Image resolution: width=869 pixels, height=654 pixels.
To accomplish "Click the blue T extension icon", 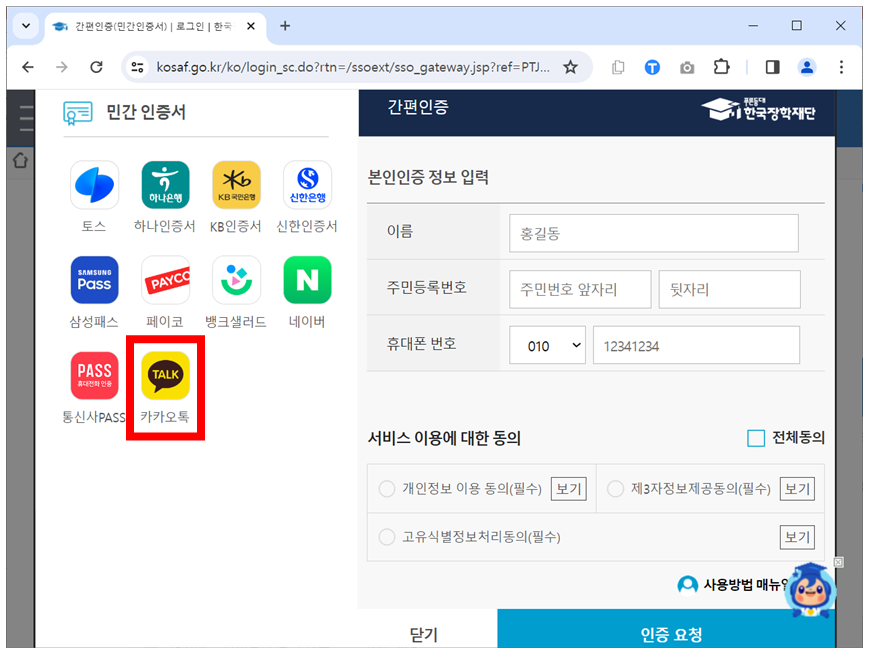I will tap(652, 67).
